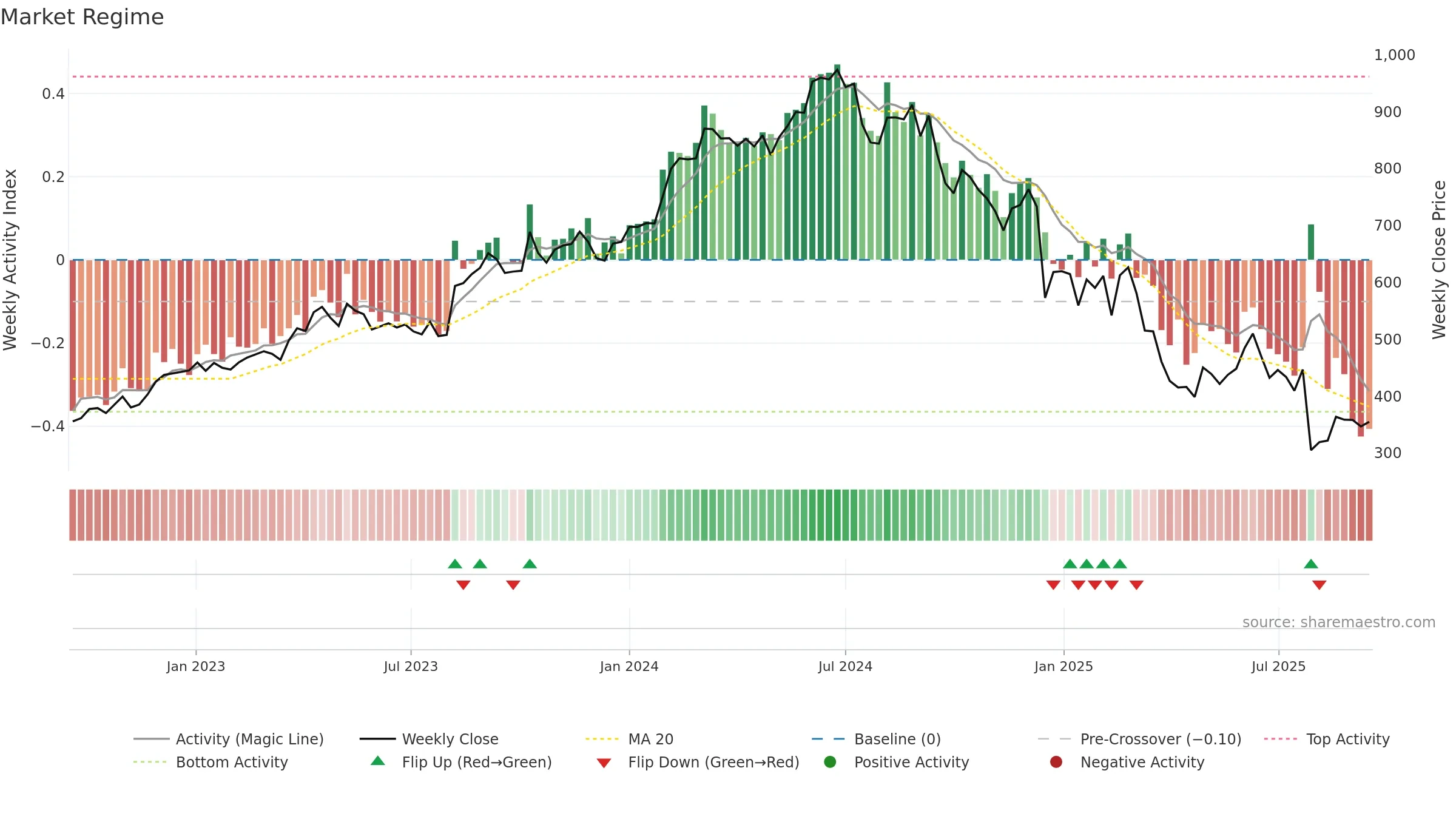Screen dimensions: 1456x819
Task: Toggle Flip Down (Green→Red) legend entry
Action: (x=698, y=762)
